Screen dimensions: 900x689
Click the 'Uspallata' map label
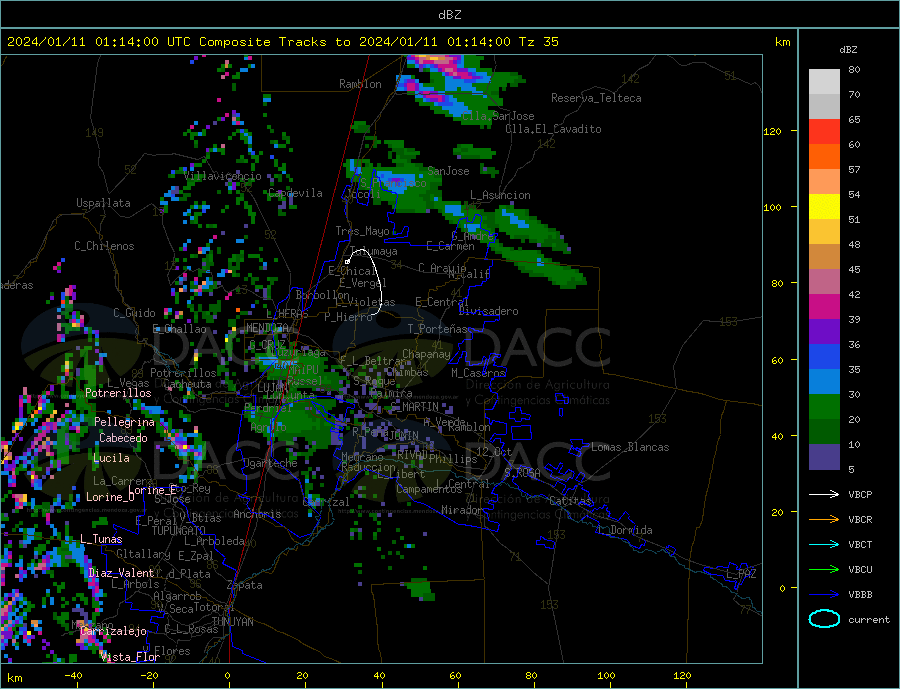pyautogui.click(x=103, y=203)
